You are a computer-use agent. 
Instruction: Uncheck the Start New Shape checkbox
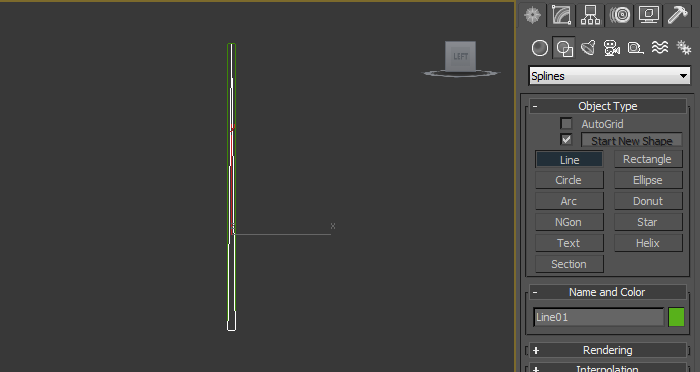(x=566, y=140)
